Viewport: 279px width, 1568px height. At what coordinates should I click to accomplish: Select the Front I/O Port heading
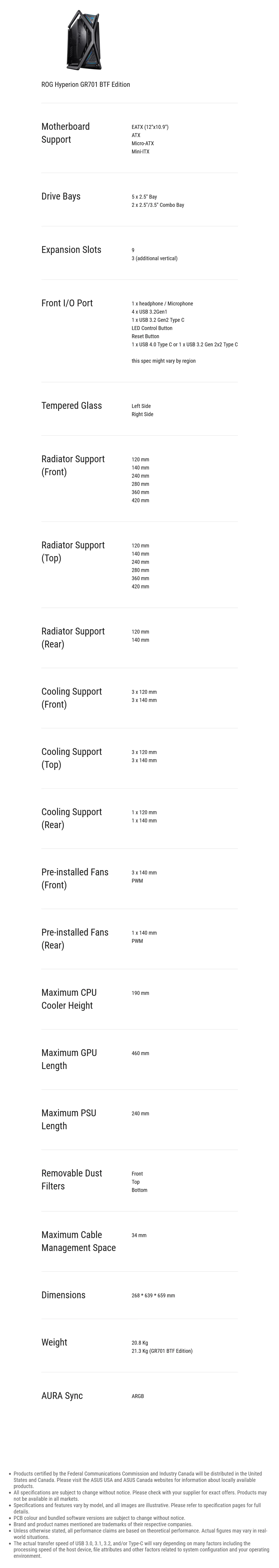(67, 303)
